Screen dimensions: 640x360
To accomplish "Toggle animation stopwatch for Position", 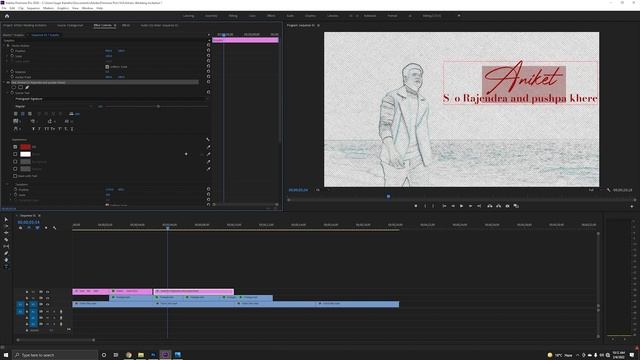I will [12, 51].
